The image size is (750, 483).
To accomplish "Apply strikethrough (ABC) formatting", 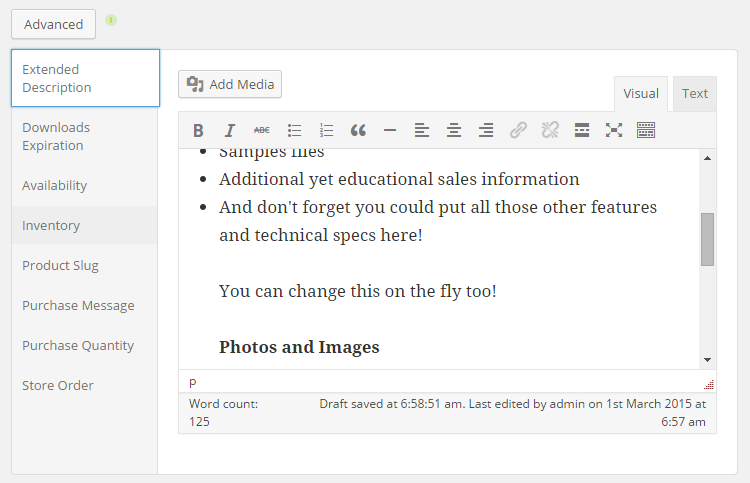I will click(x=262, y=130).
